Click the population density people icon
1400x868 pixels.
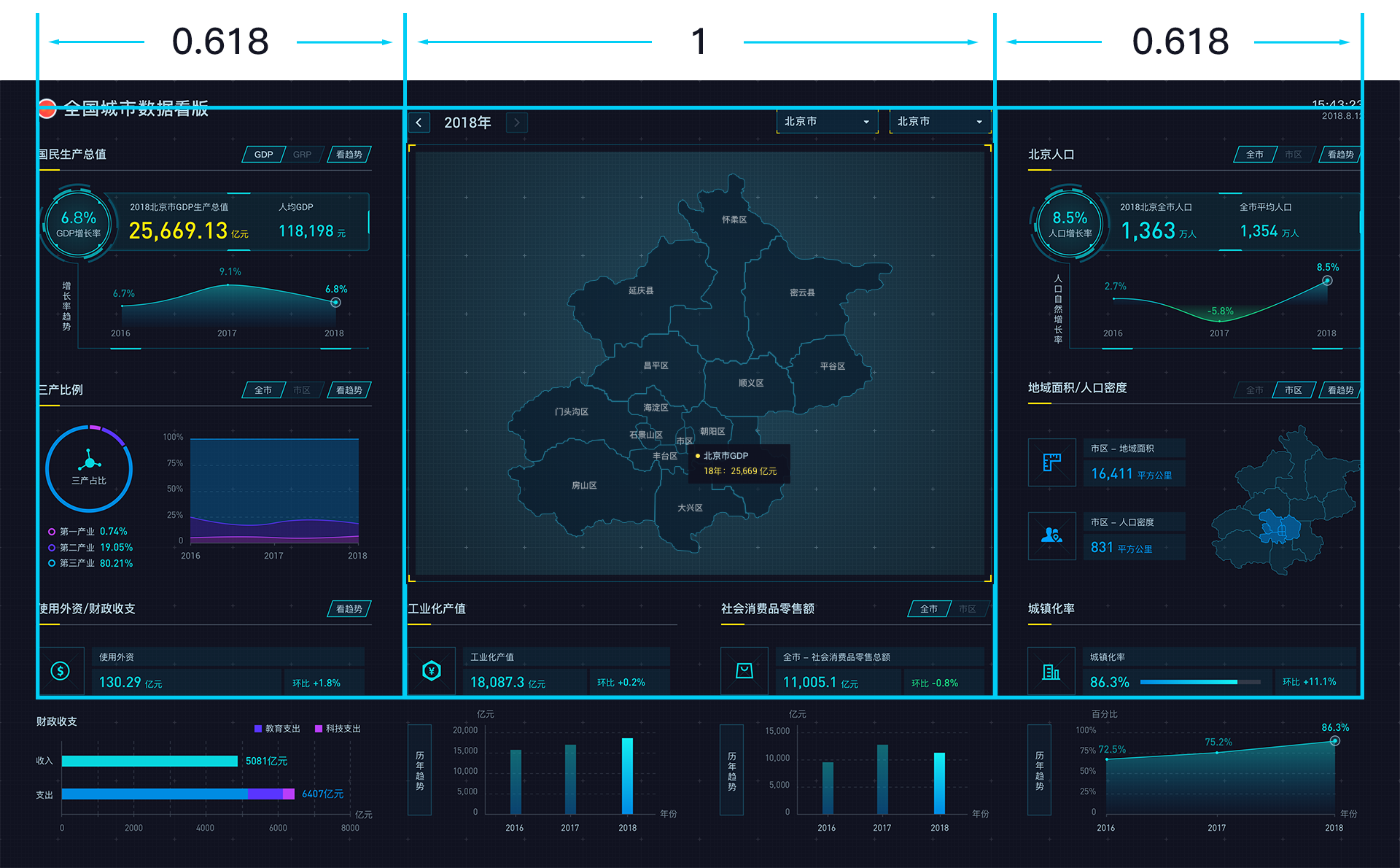click(x=1051, y=535)
